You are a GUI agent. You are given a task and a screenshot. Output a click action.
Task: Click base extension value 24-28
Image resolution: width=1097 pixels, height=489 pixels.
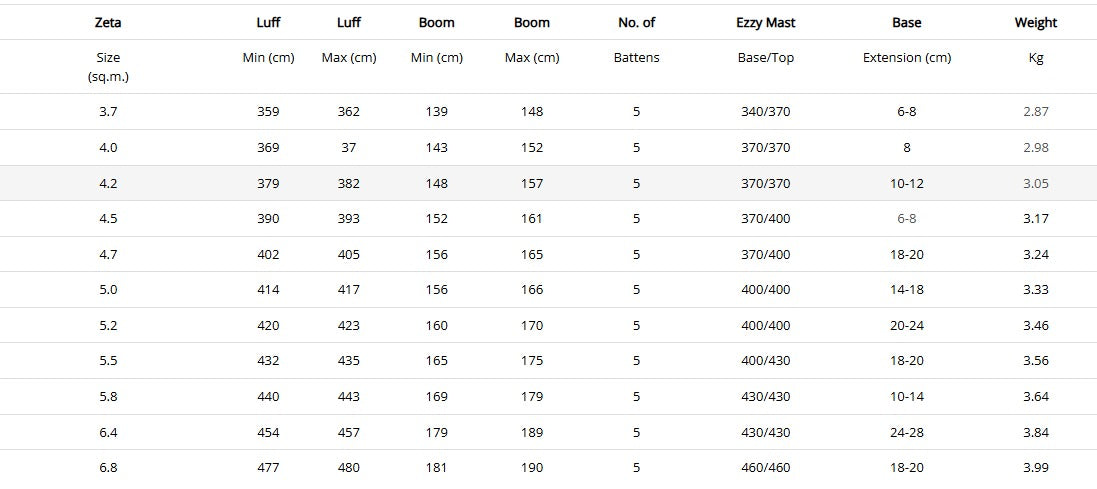click(x=906, y=432)
